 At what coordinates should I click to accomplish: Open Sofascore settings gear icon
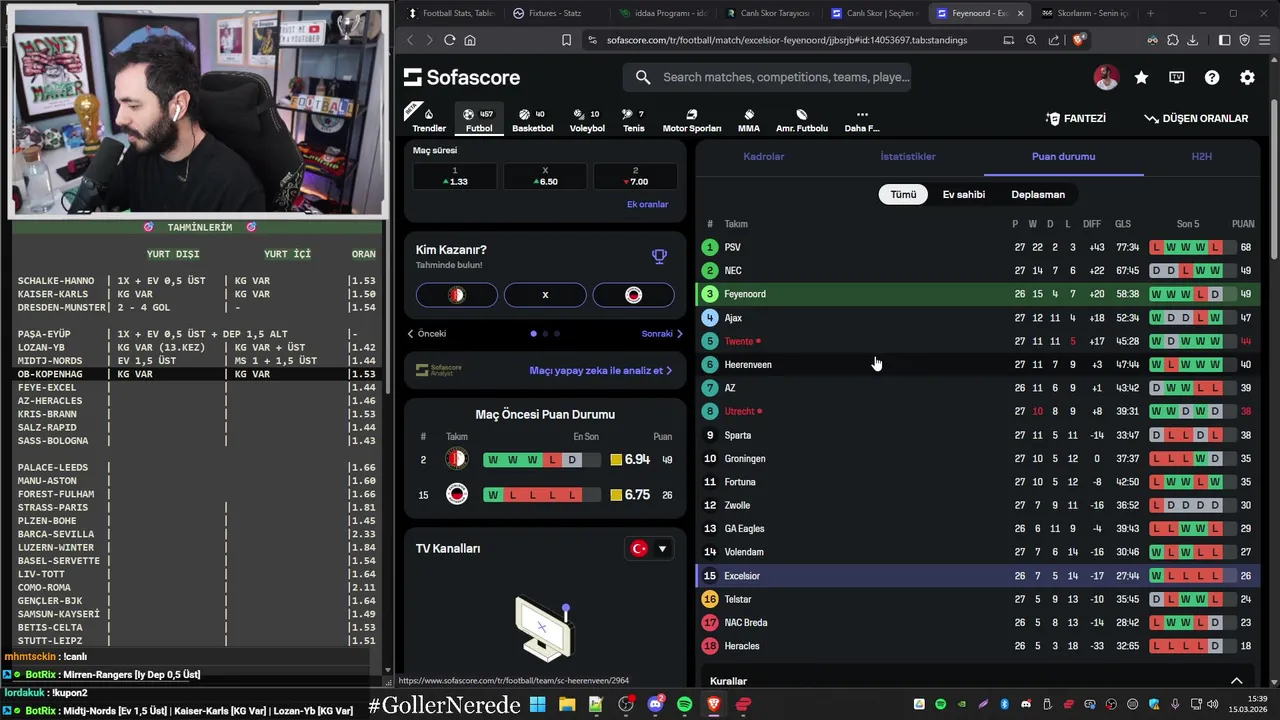pyautogui.click(x=1247, y=77)
